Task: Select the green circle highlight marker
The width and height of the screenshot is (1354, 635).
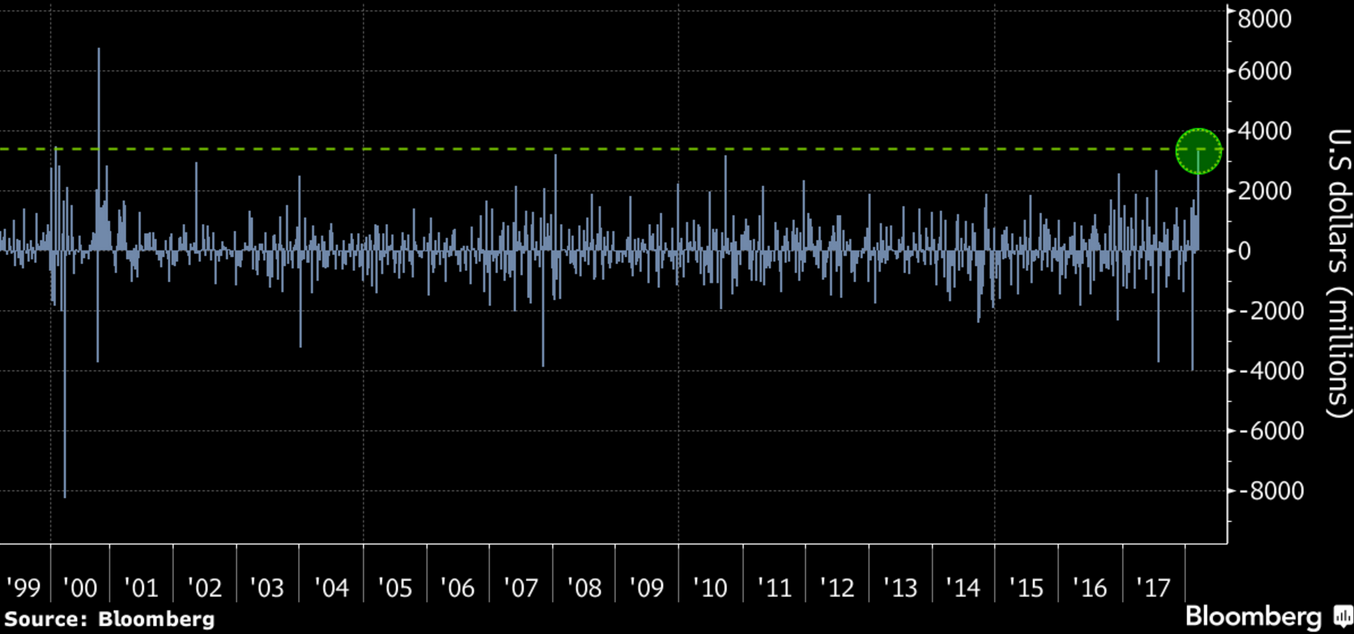Action: pyautogui.click(x=1198, y=151)
